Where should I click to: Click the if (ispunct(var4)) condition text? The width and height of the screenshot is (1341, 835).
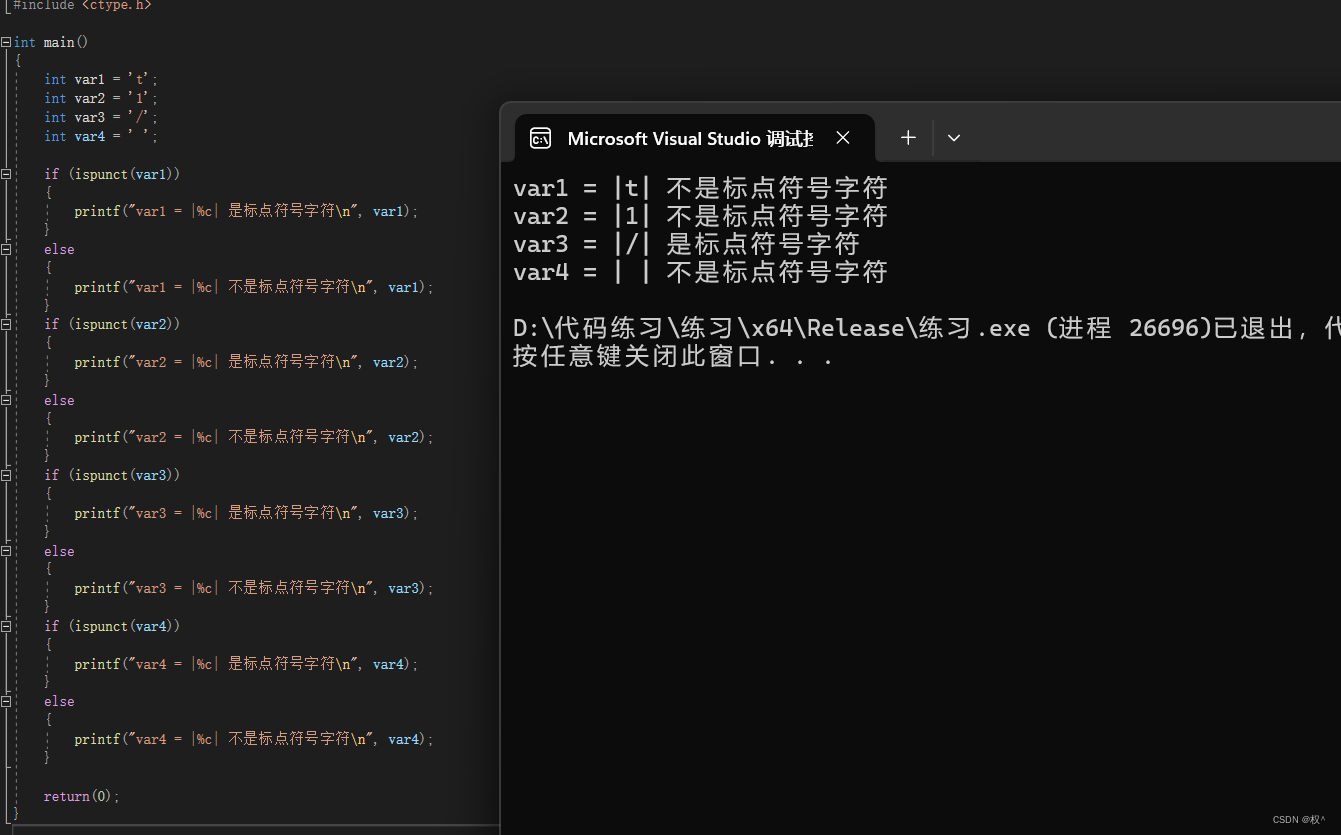tap(112, 626)
